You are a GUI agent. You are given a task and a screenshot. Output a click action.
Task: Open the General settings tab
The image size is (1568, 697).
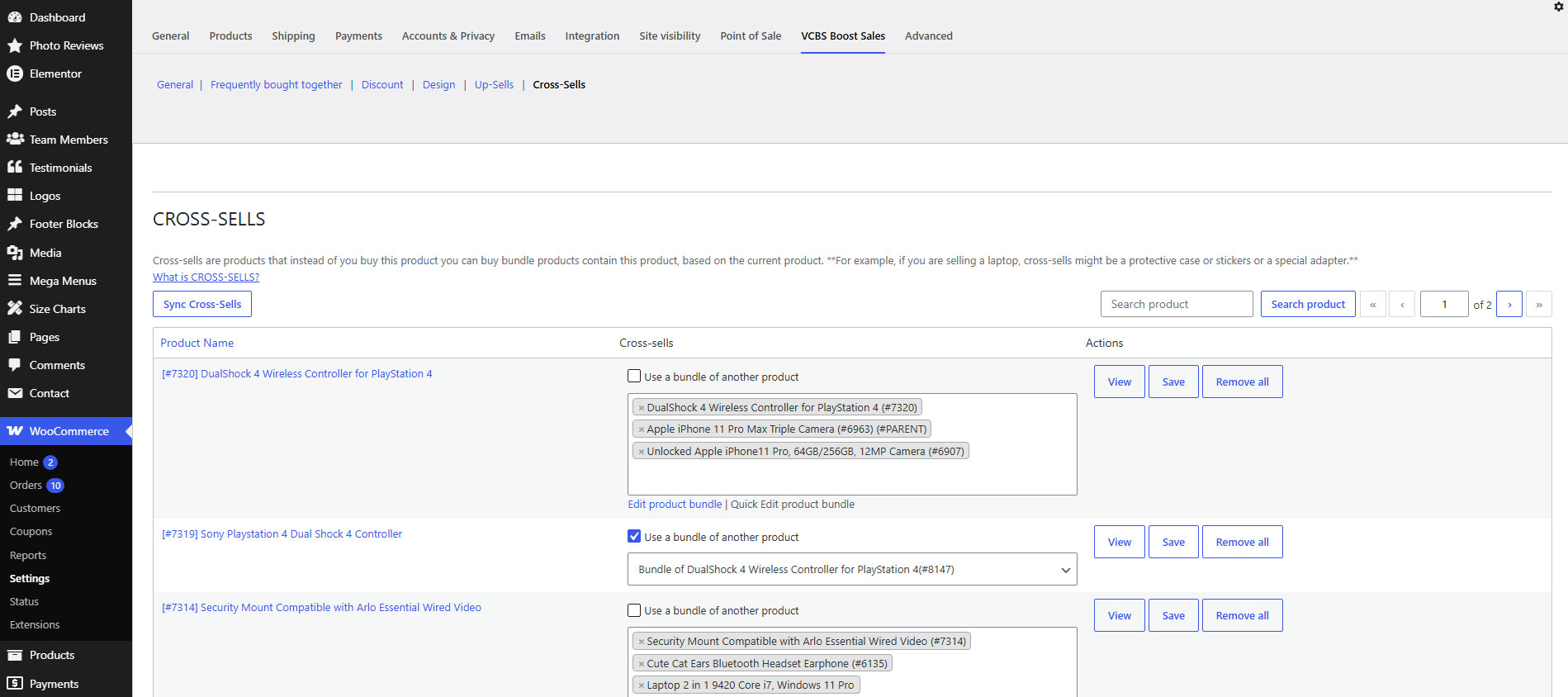171,36
